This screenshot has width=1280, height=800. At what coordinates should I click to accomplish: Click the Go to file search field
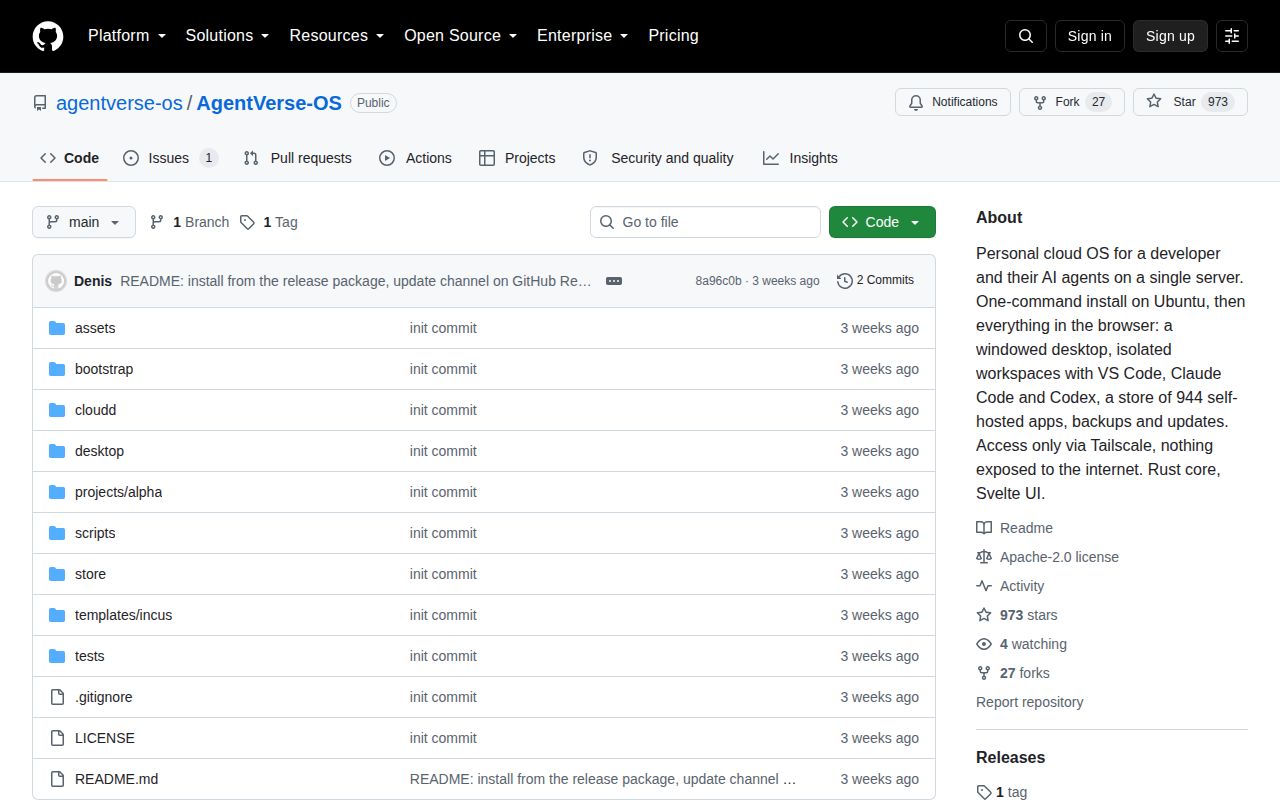705,222
